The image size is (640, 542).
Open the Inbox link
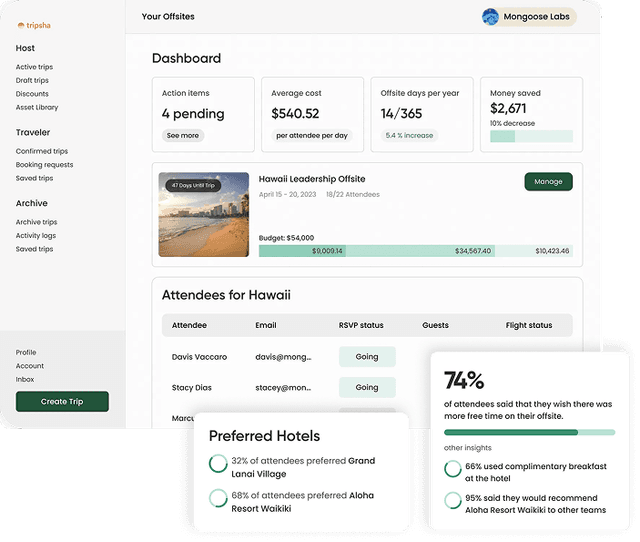[x=25, y=379]
